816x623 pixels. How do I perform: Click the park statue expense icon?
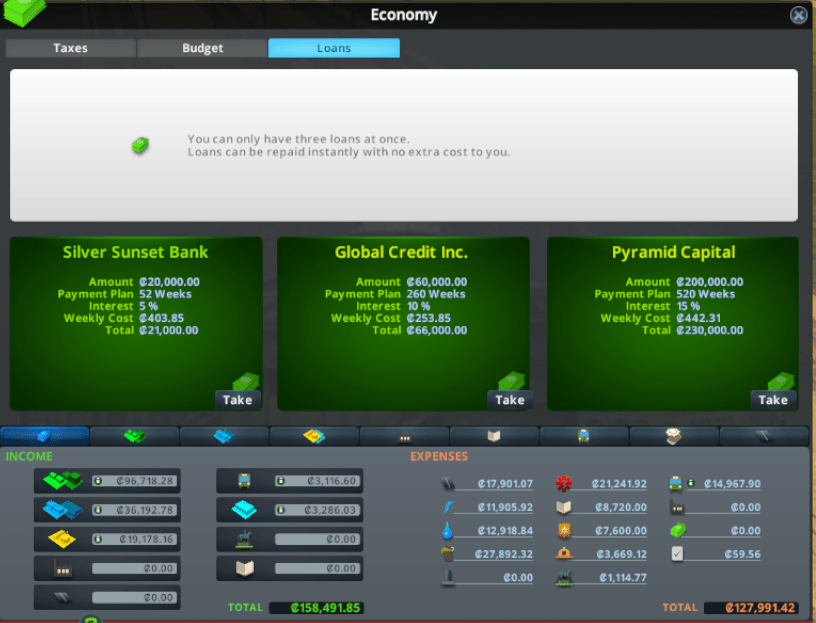[564, 578]
